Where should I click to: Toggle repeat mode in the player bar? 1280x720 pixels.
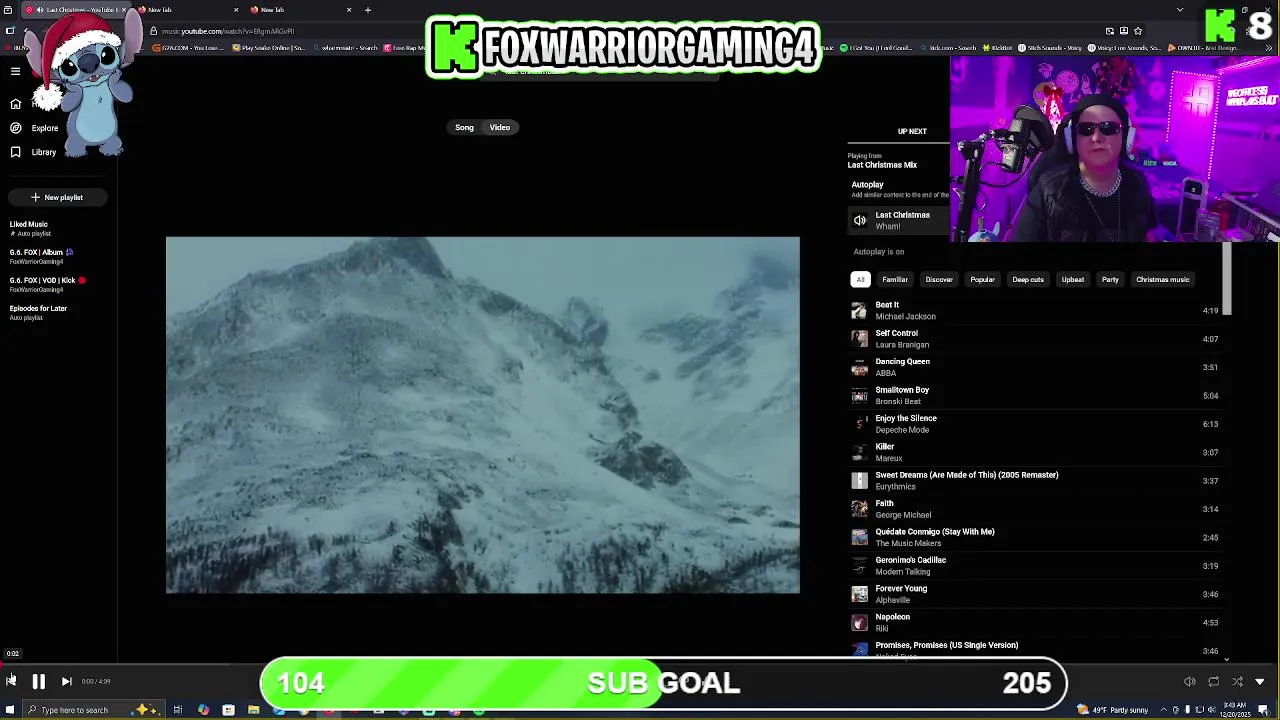pos(1213,682)
